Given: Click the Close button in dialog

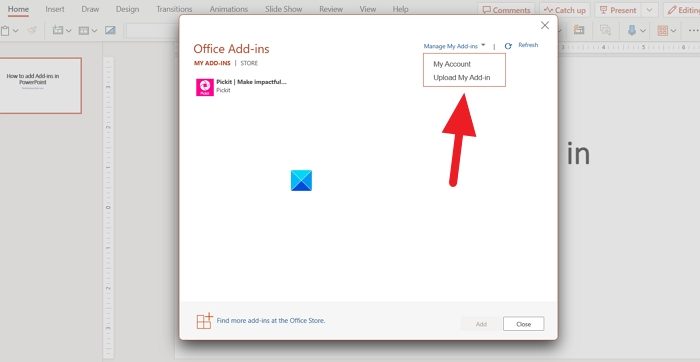Looking at the screenshot, I should coord(523,324).
